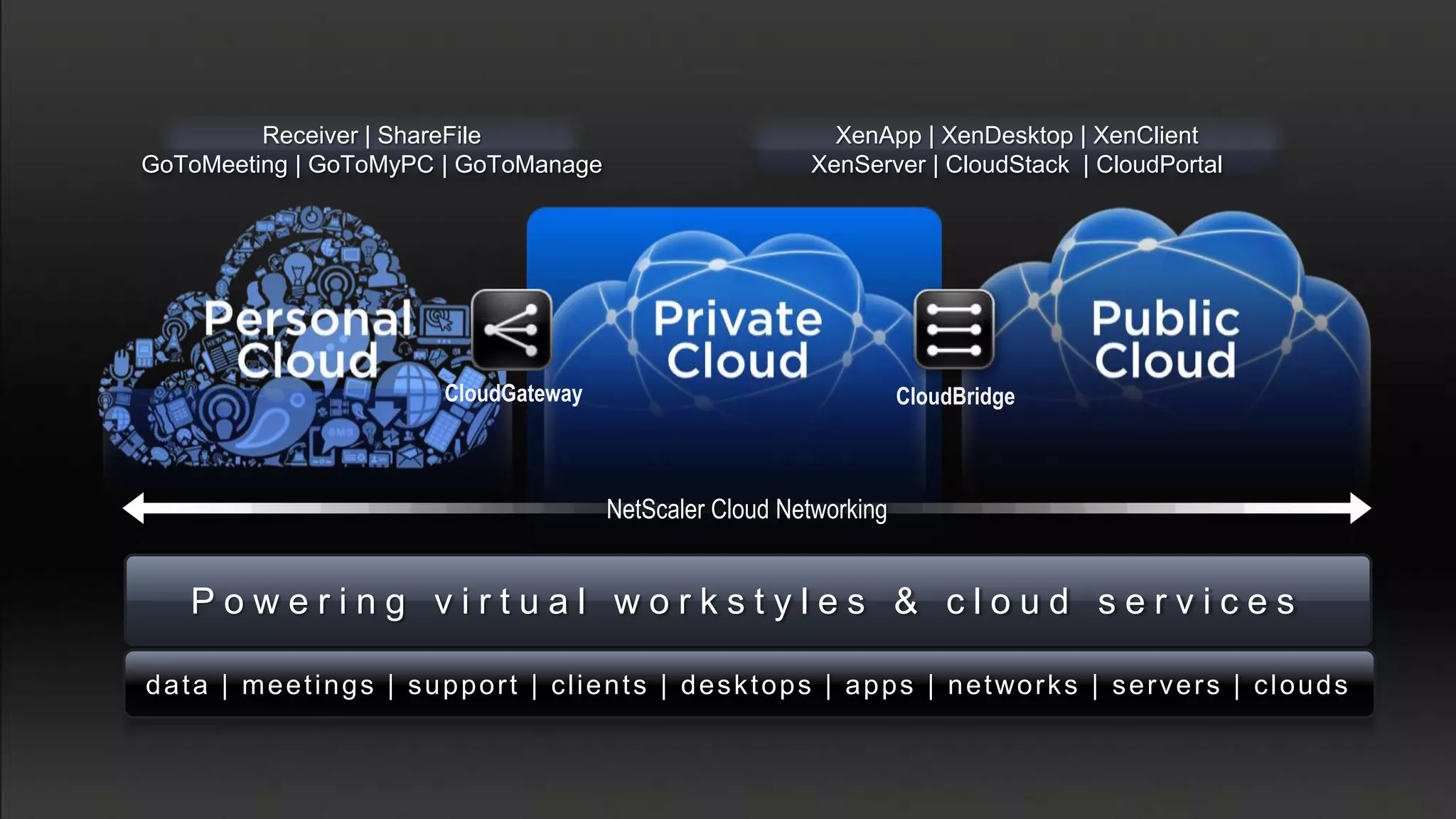
Task: Click the CloudGateway share icon
Action: pyautogui.click(x=511, y=329)
